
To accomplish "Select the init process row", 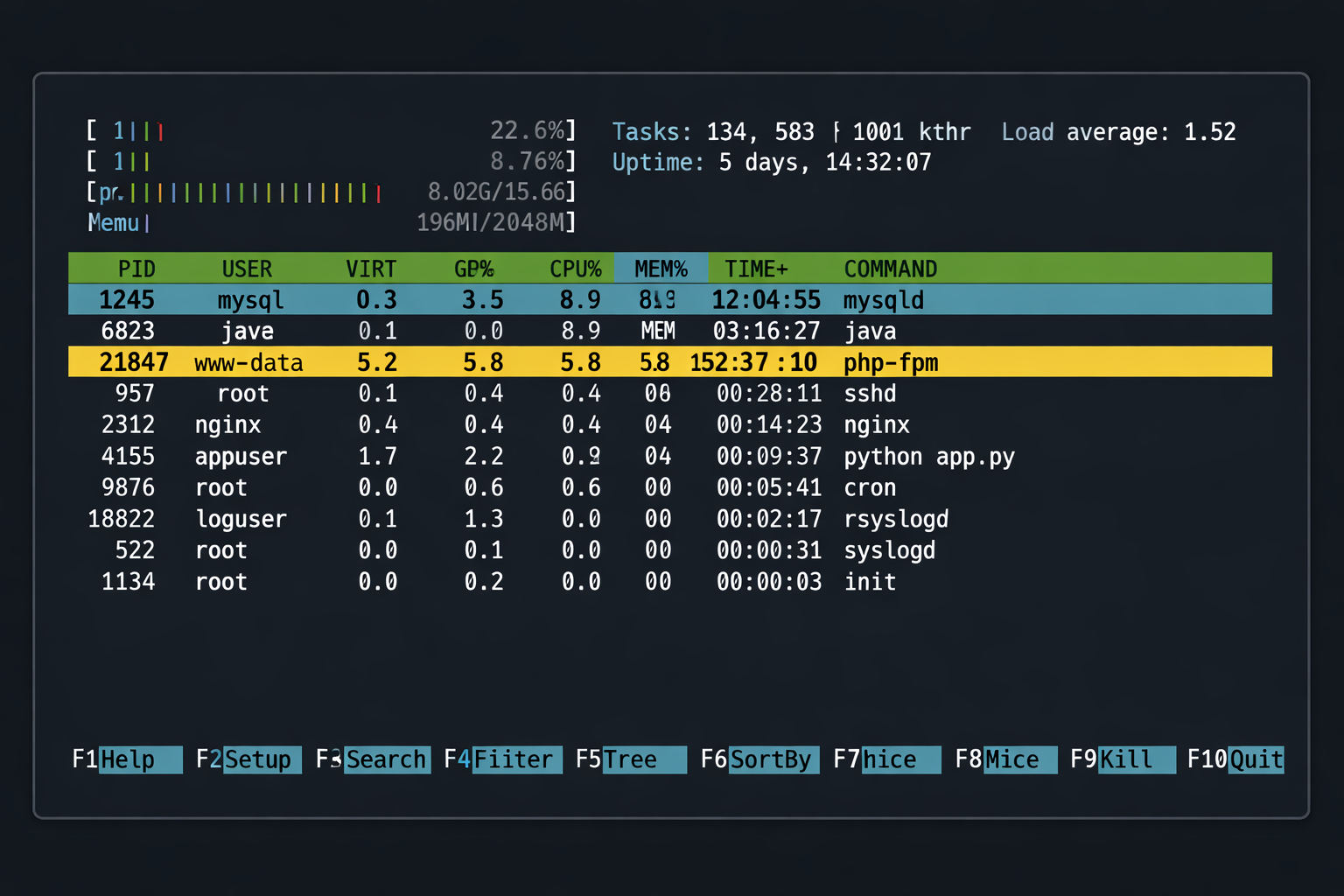I will tap(669, 582).
